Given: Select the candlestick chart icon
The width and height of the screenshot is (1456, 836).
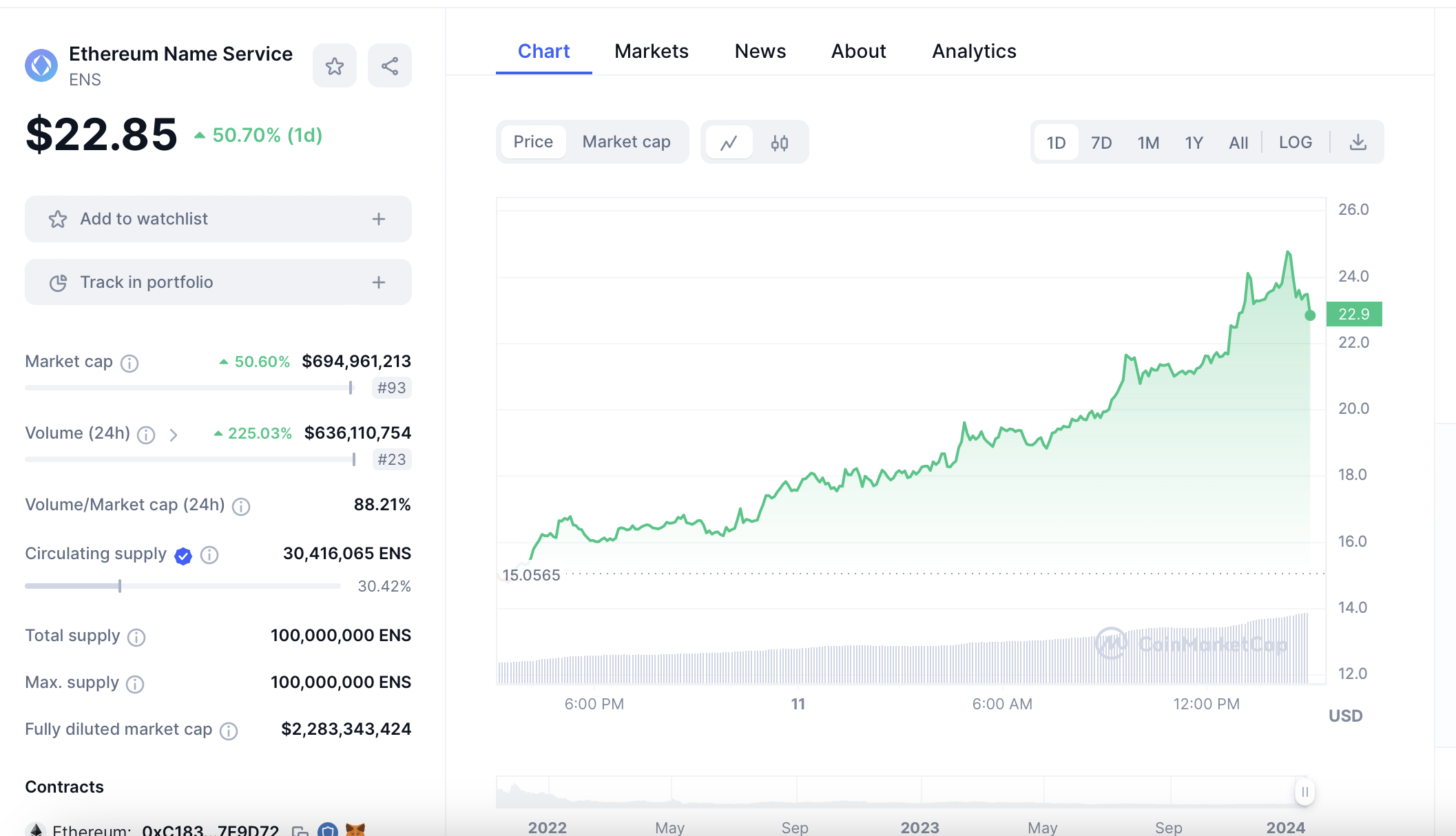Looking at the screenshot, I should [780, 143].
